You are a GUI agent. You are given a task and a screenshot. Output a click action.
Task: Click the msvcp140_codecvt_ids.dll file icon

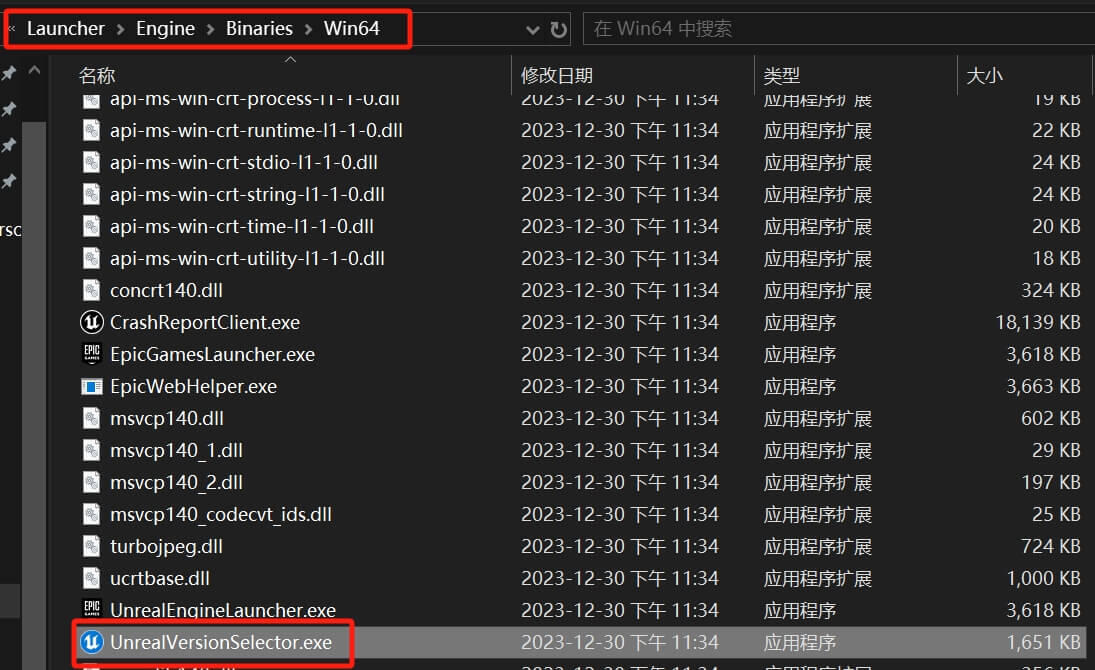[x=91, y=515]
